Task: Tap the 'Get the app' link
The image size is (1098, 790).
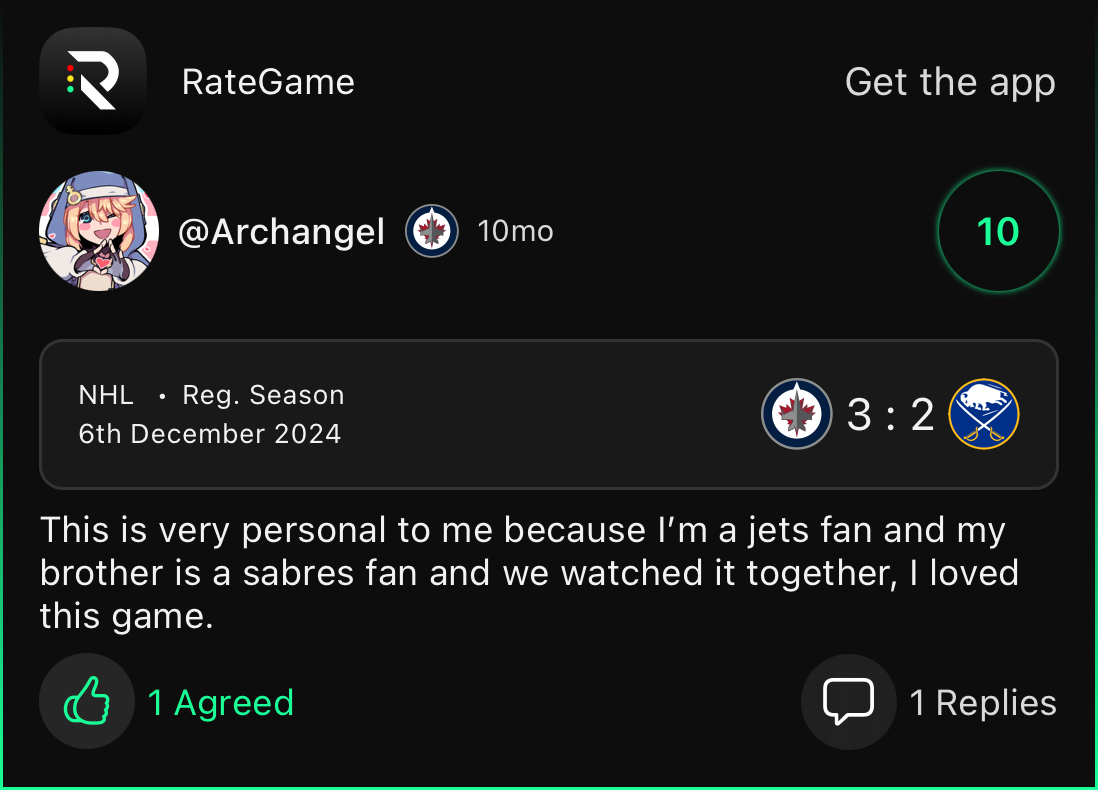Action: coord(949,82)
